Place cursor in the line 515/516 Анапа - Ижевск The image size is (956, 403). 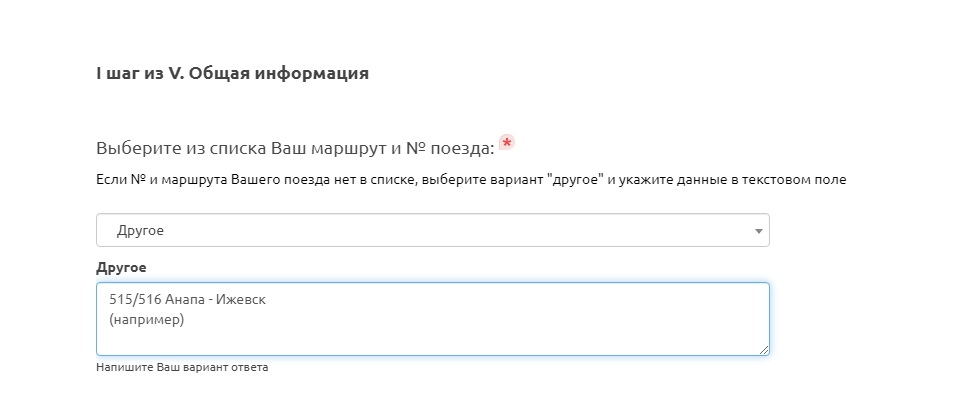pos(188,300)
